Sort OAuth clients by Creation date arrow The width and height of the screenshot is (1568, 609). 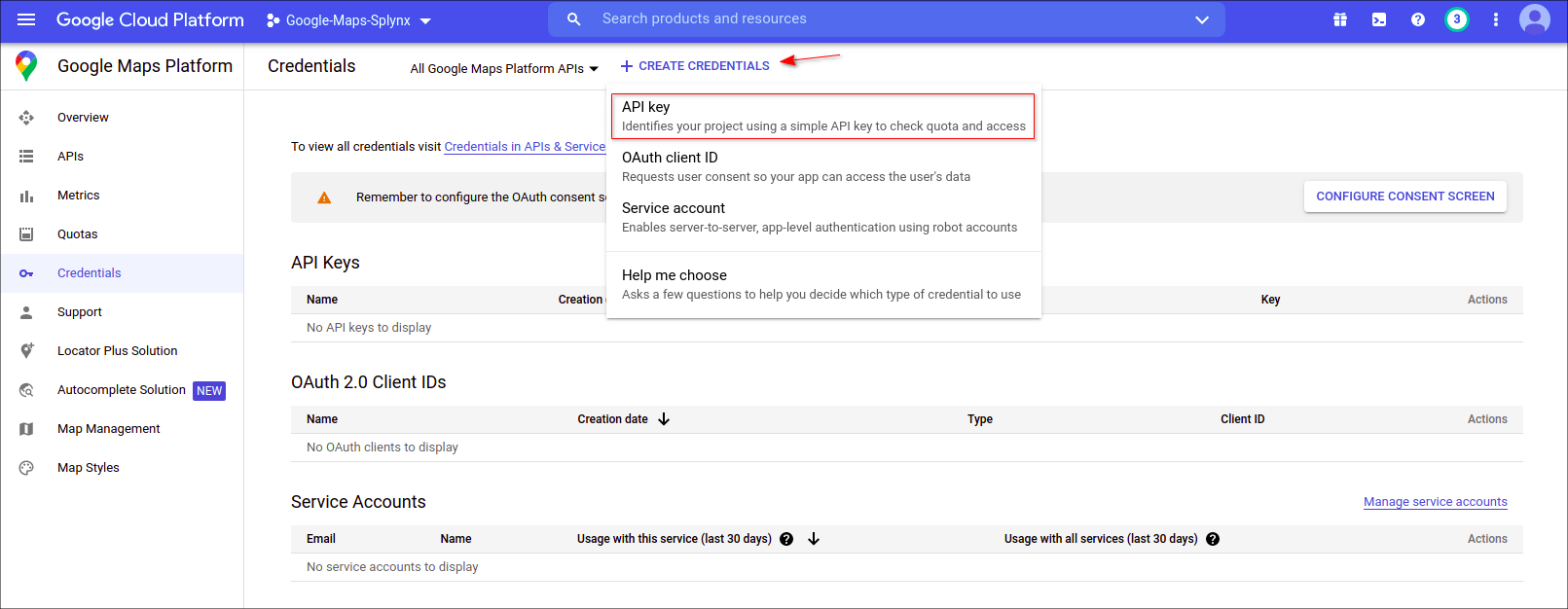[x=664, y=419]
